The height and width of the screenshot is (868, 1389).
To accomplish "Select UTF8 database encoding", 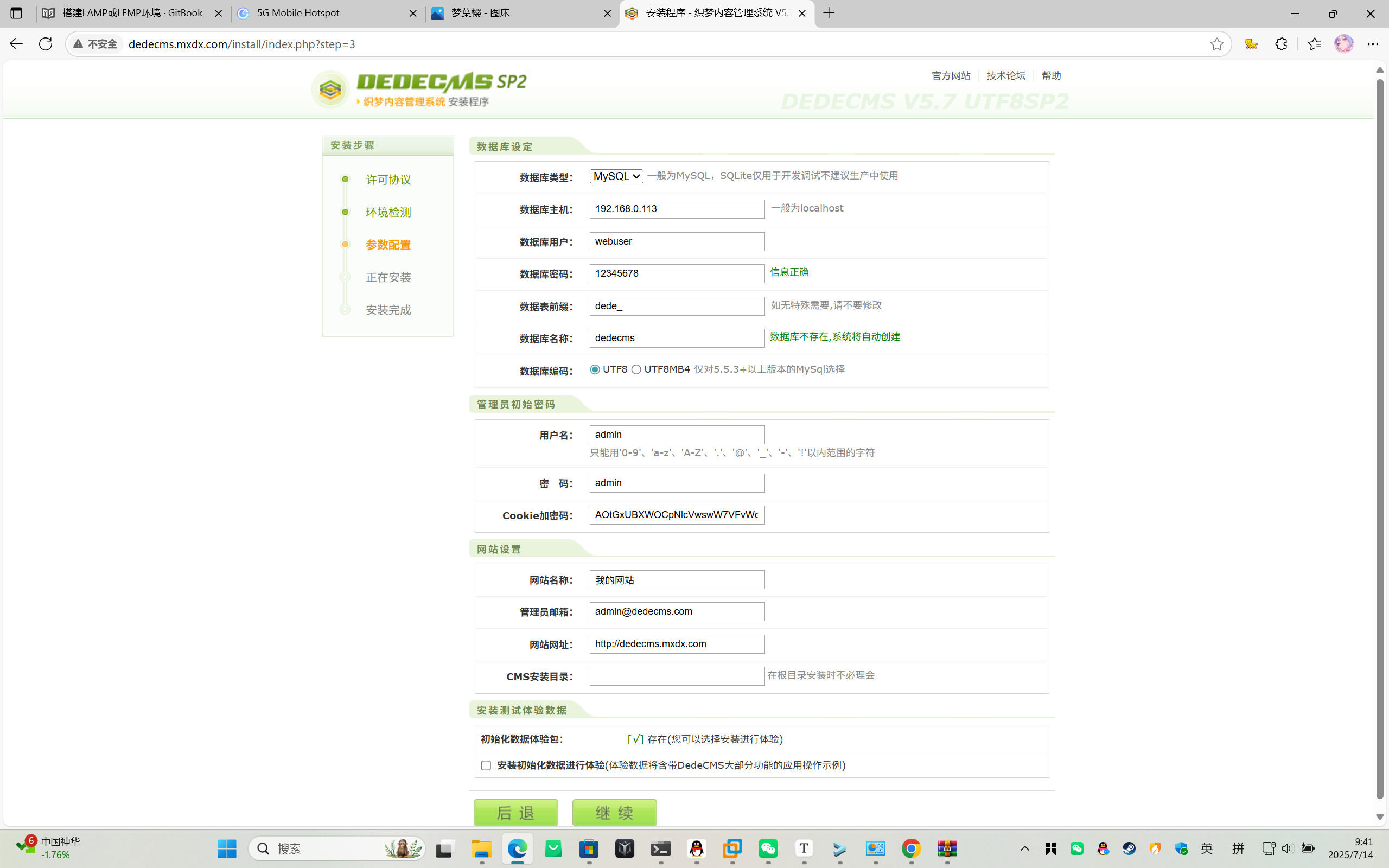I will [x=595, y=369].
